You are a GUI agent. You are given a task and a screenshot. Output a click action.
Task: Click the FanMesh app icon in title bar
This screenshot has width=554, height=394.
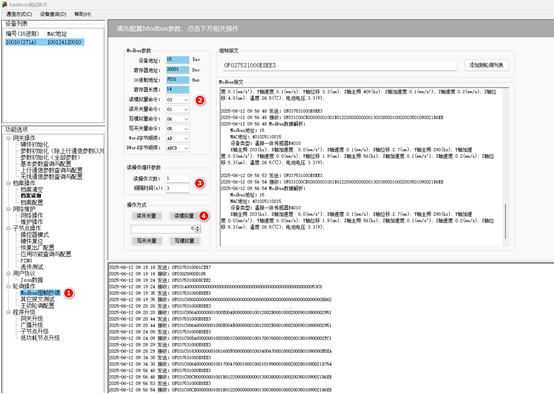[x=4, y=4]
